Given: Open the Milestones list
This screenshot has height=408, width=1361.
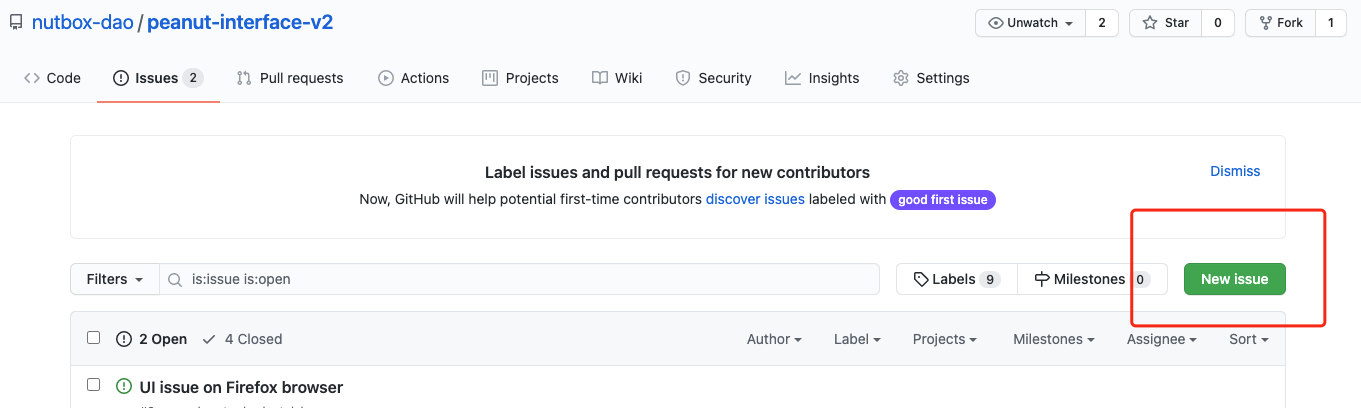Looking at the screenshot, I should [1091, 280].
